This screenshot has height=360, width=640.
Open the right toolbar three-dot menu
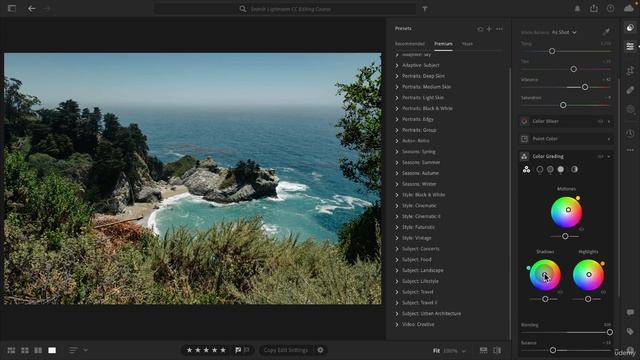[630, 150]
